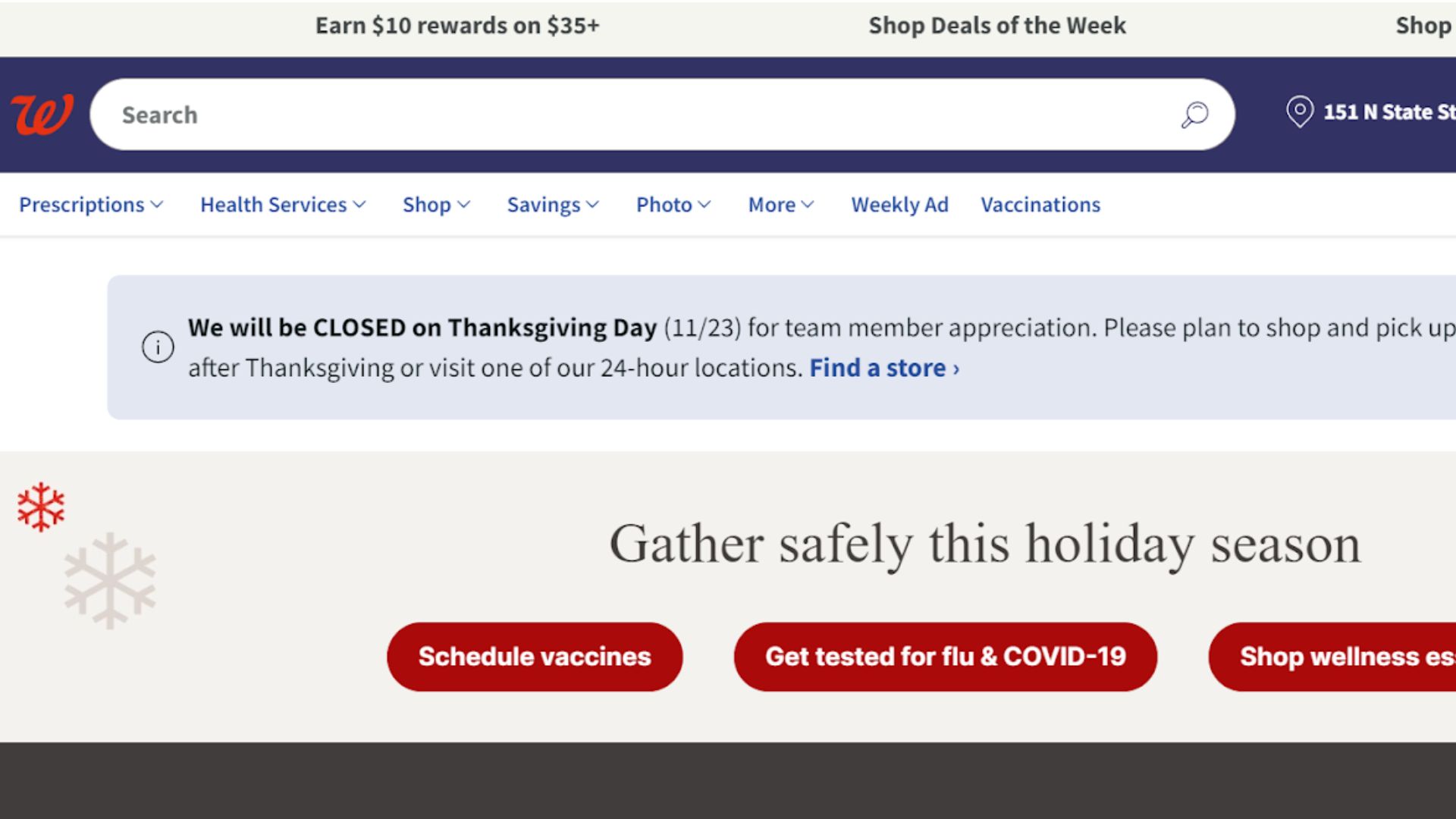Open the Savings dropdown menu
This screenshot has width=1456, height=819.
pyautogui.click(x=553, y=205)
